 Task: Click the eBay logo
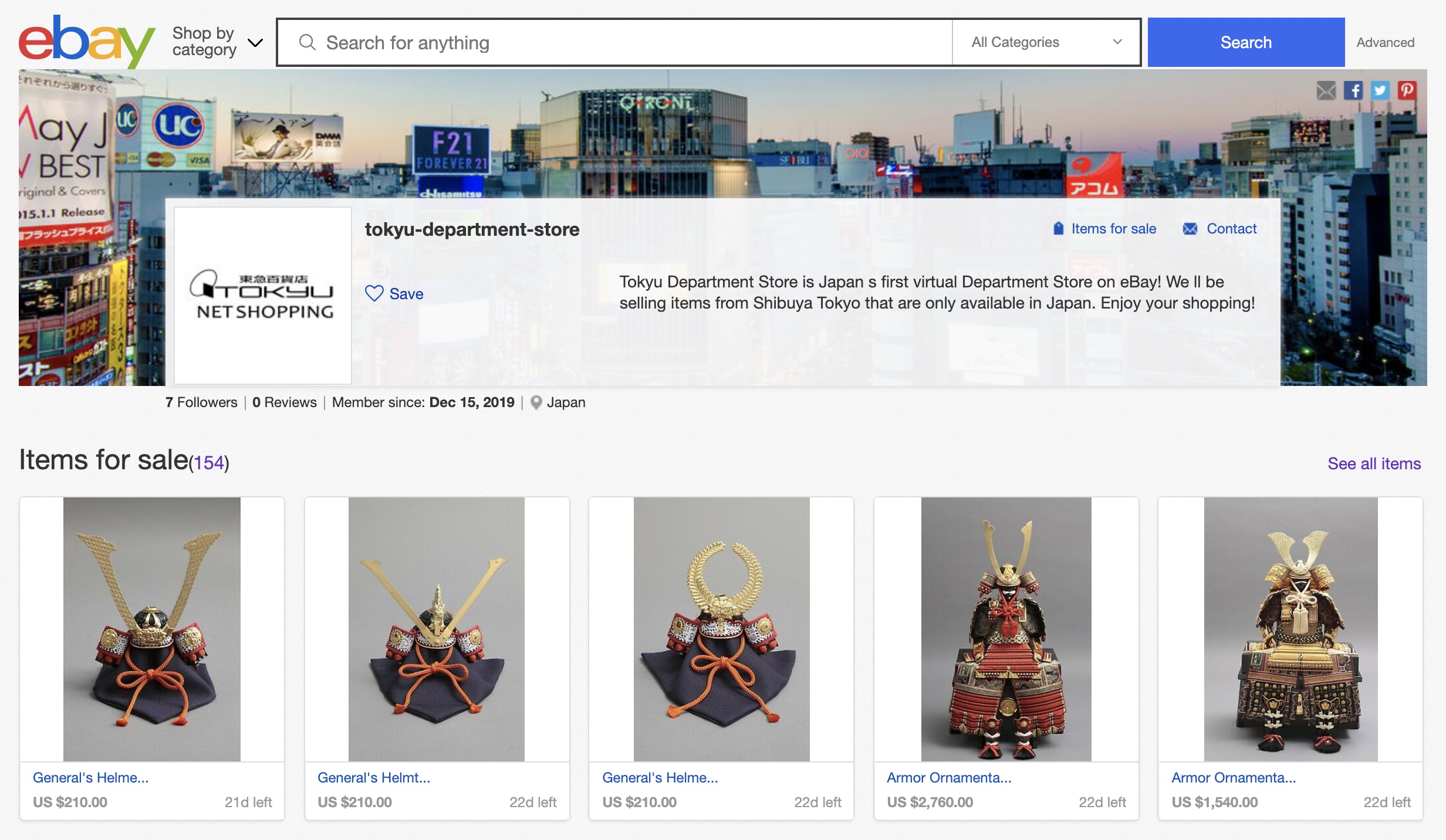pyautogui.click(x=87, y=41)
